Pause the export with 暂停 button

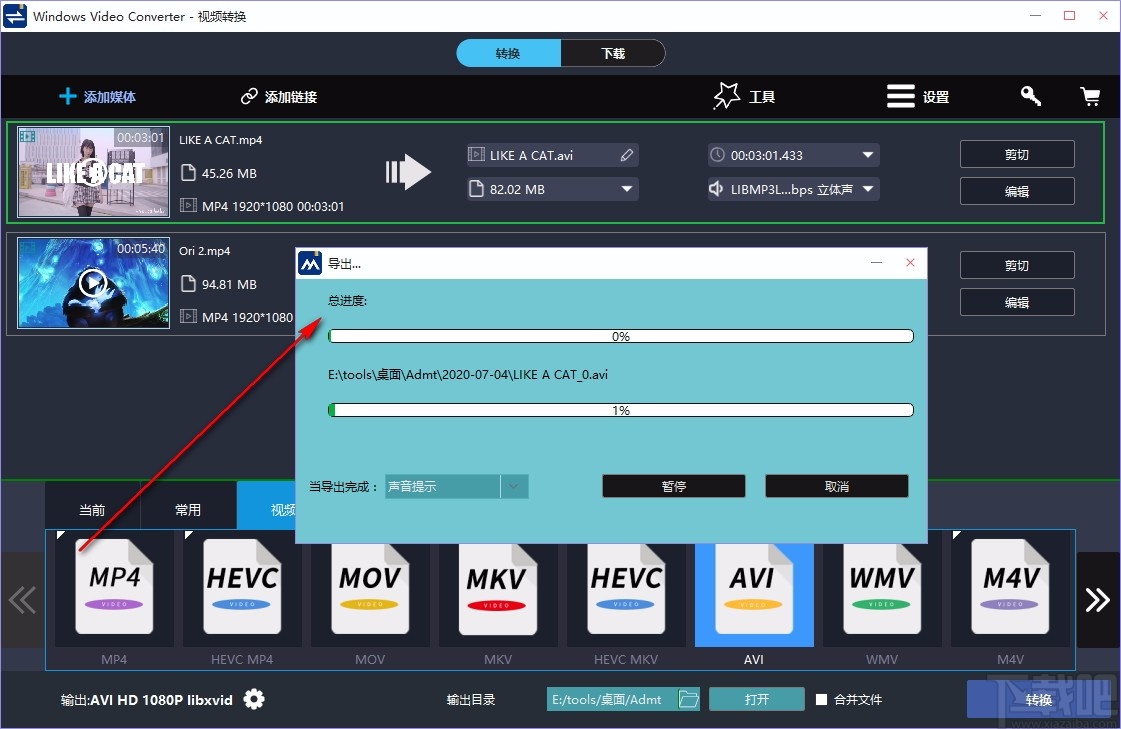673,486
